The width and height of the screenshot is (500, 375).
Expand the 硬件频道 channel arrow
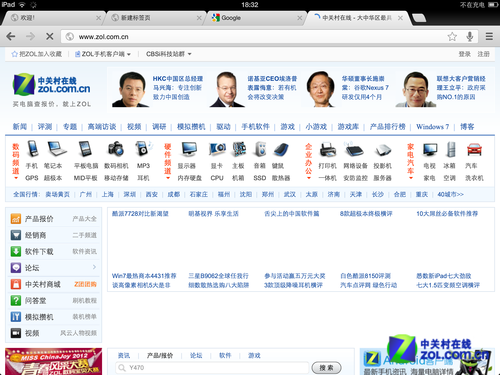pyautogui.click(x=168, y=178)
